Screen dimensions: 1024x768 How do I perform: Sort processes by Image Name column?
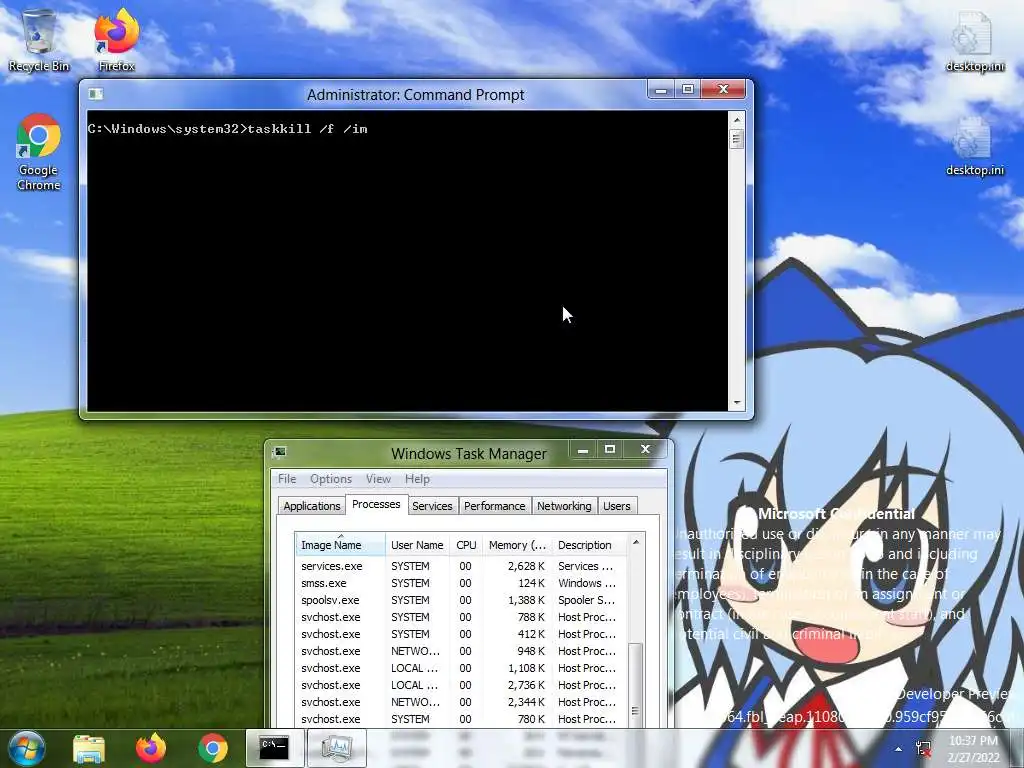pyautogui.click(x=340, y=545)
